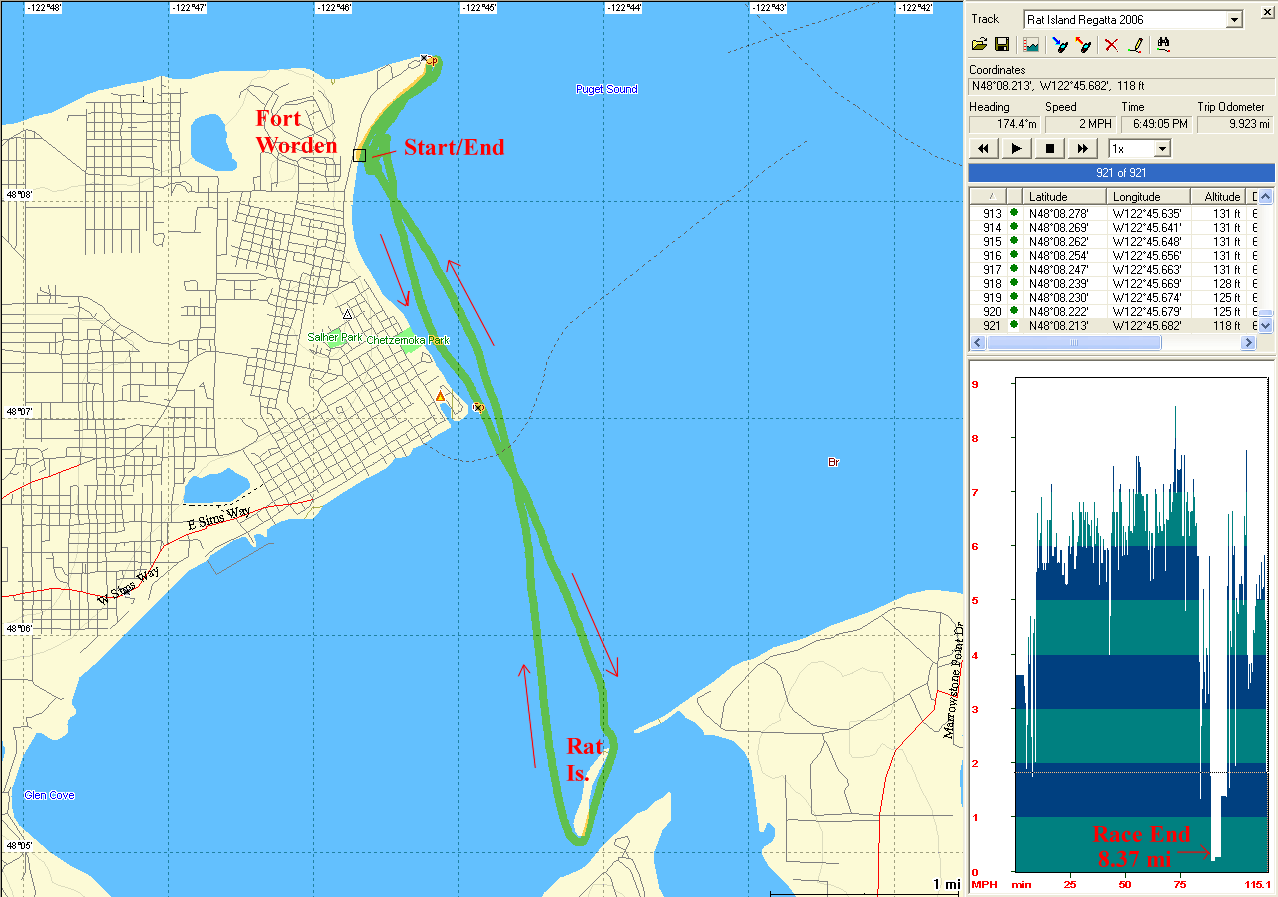This screenshot has width=1278, height=897.
Task: Save the track using floppy disk icon
Action: pos(1002,45)
